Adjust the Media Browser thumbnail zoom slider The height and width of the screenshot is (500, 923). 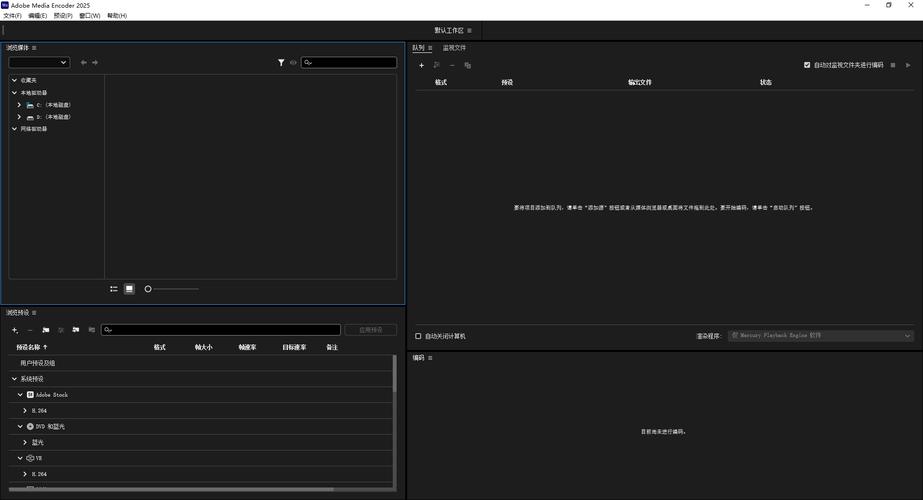171,289
